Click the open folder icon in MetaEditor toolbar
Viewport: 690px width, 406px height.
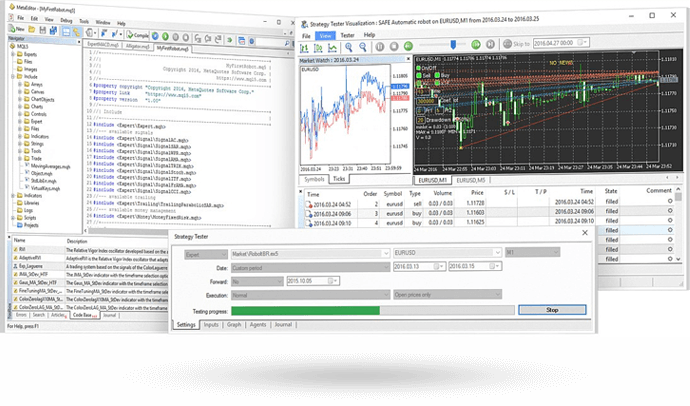(32, 29)
